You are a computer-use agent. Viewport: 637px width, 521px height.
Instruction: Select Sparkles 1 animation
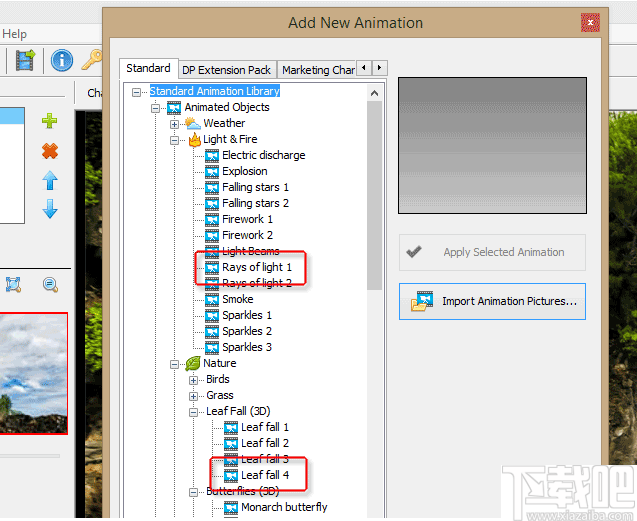[247, 315]
